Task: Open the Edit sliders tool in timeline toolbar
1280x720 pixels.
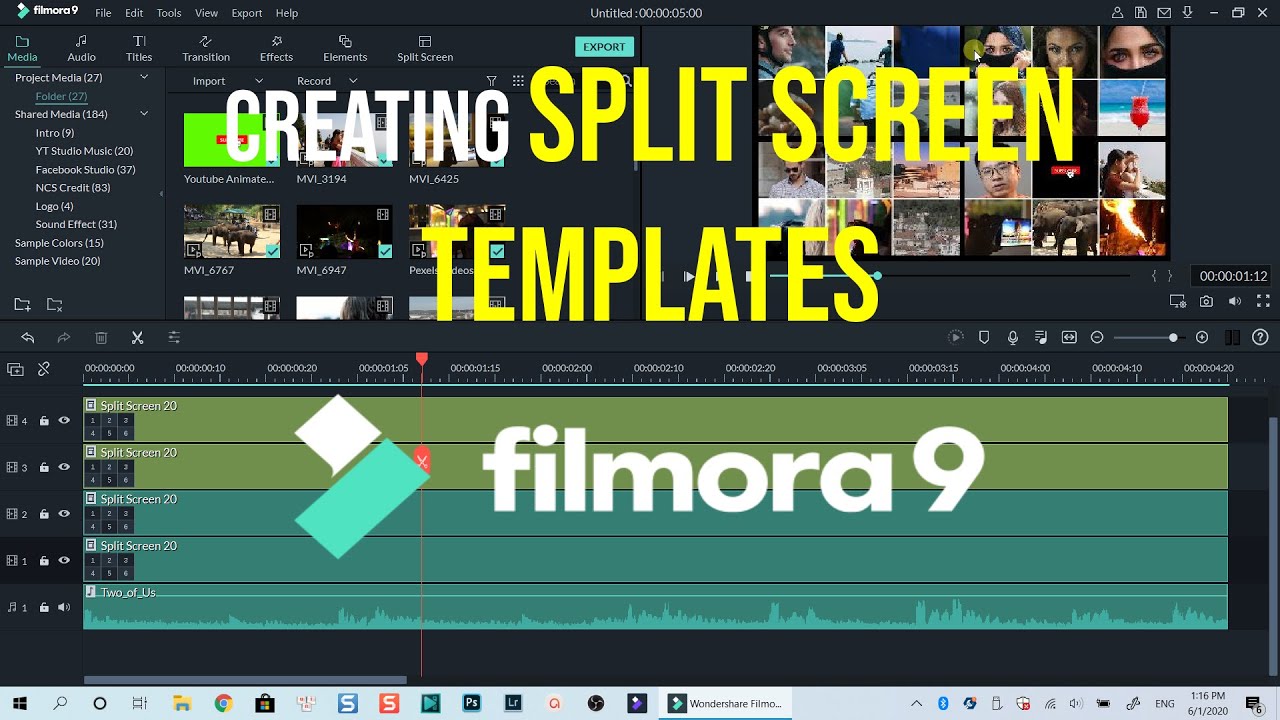Action: coord(174,338)
